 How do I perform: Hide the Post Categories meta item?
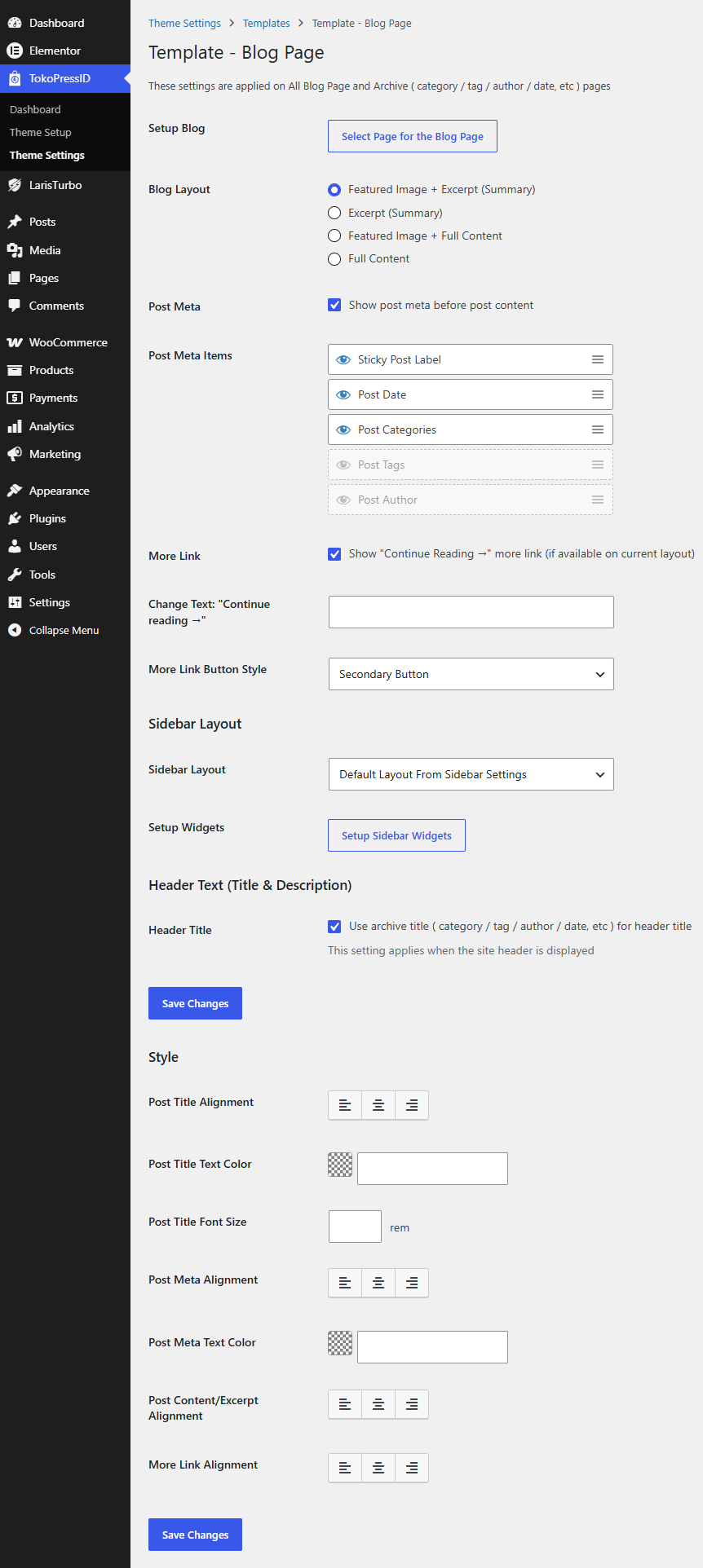pos(343,429)
